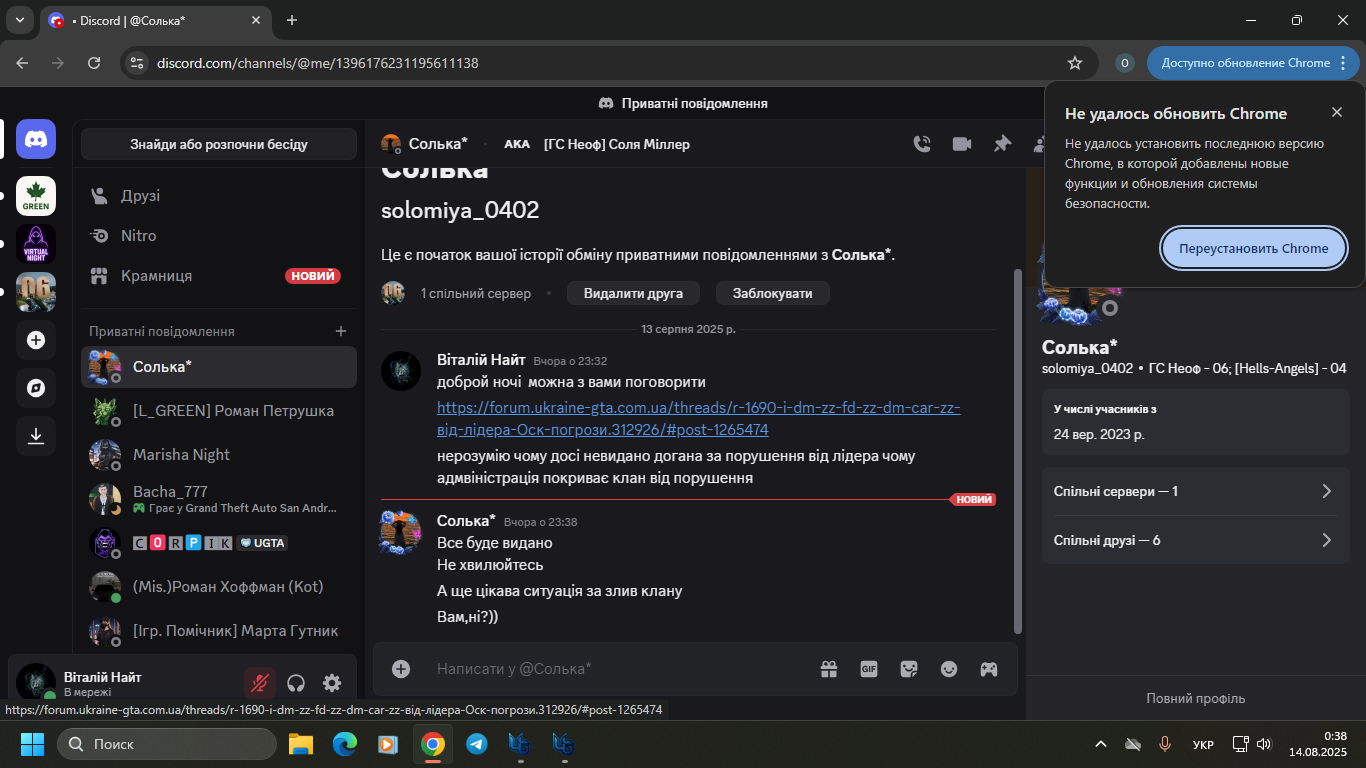1366x768 pixels.
Task: Open Discord home via the logo icon
Action: pyautogui.click(x=36, y=139)
